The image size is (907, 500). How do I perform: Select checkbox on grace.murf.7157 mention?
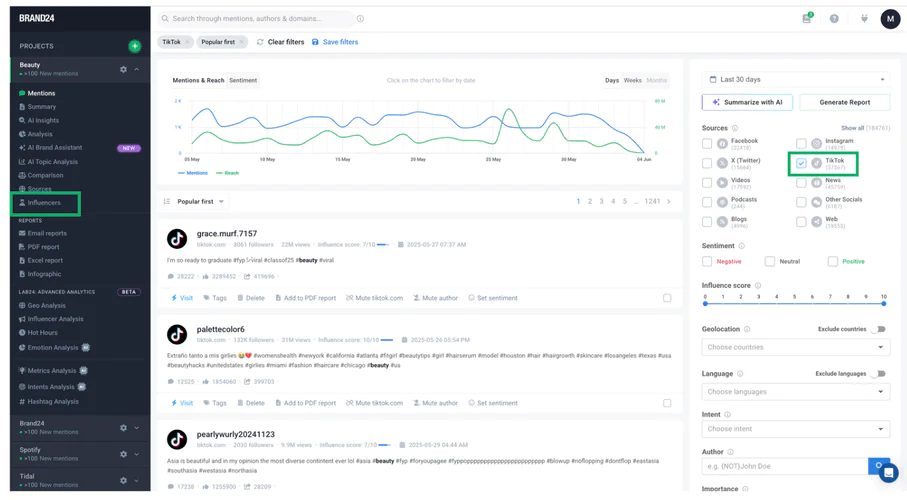[667, 298]
